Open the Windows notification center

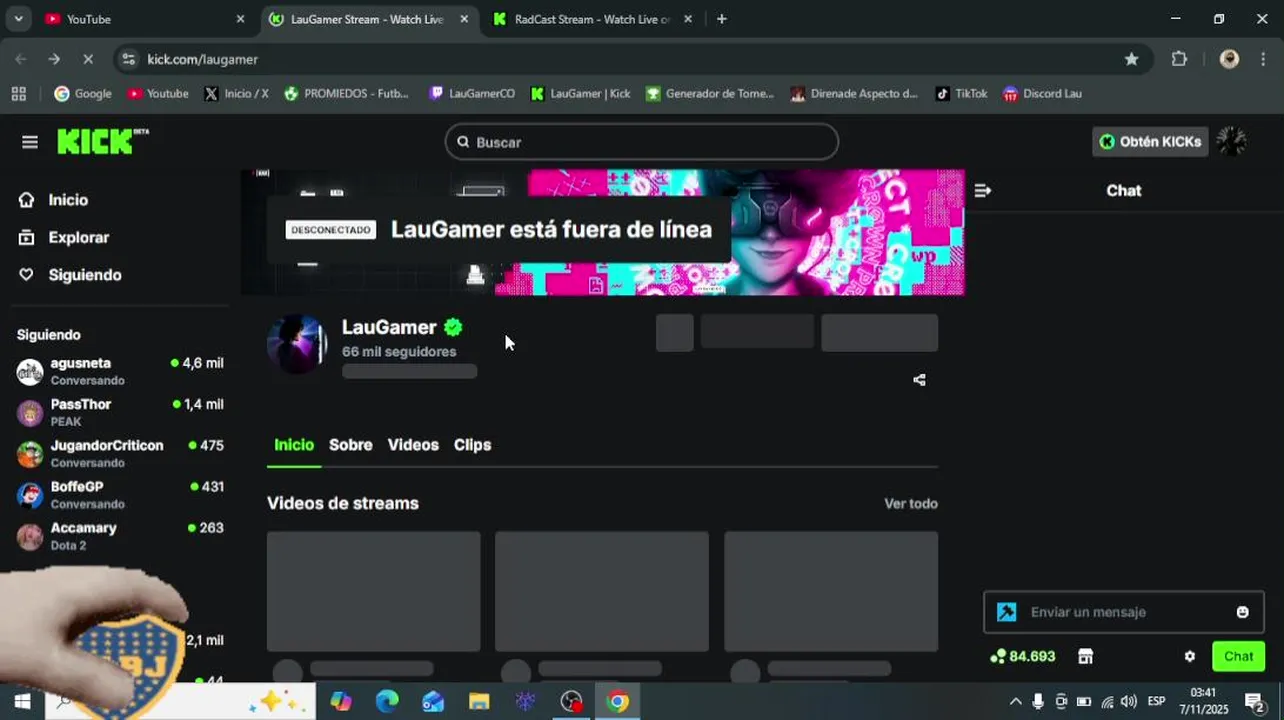tap(1254, 701)
